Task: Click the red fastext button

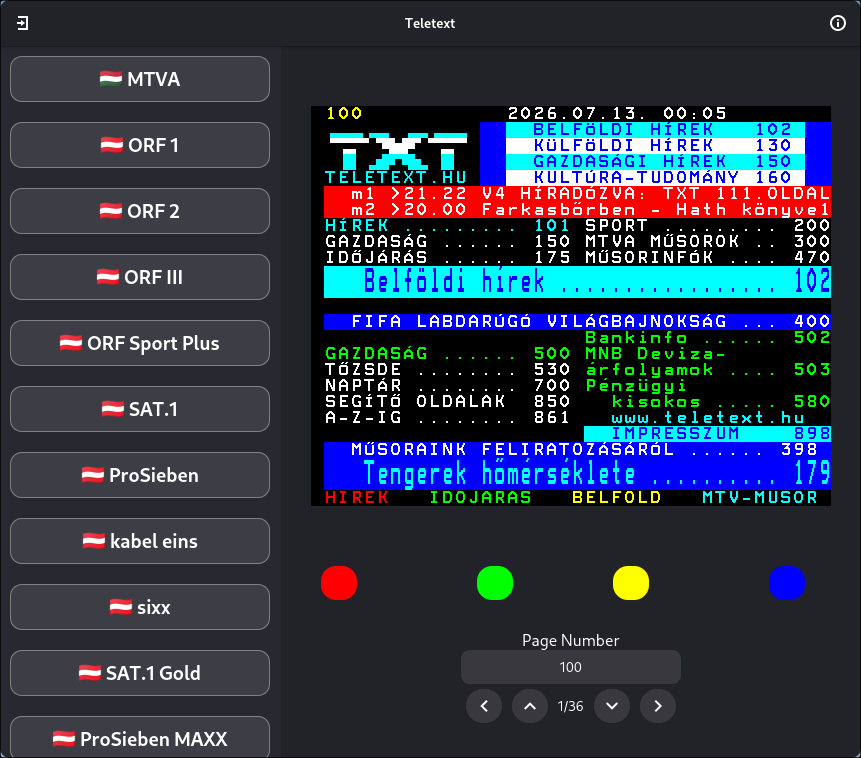Action: pyautogui.click(x=339, y=583)
